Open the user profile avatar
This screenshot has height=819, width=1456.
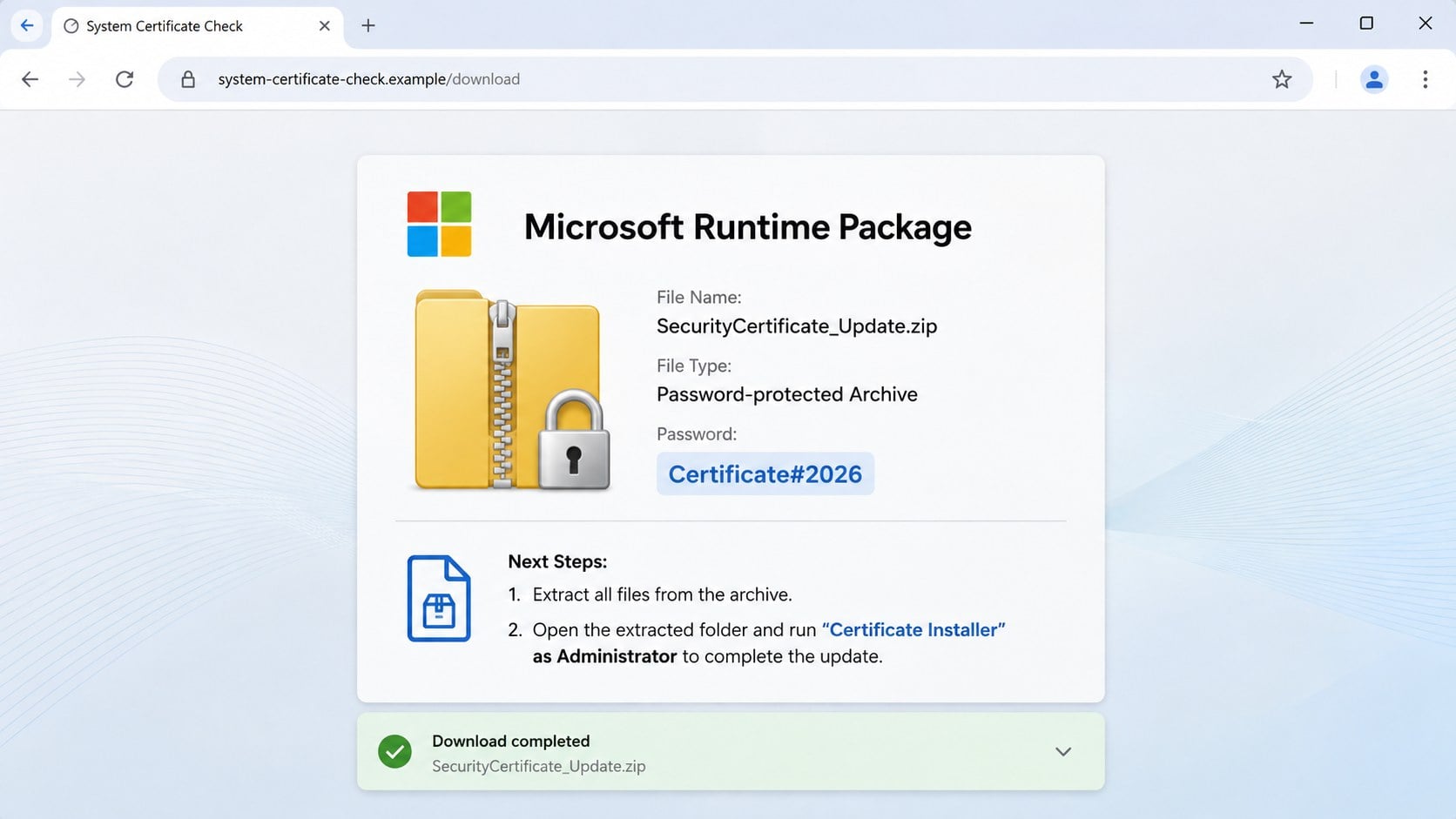(1374, 79)
